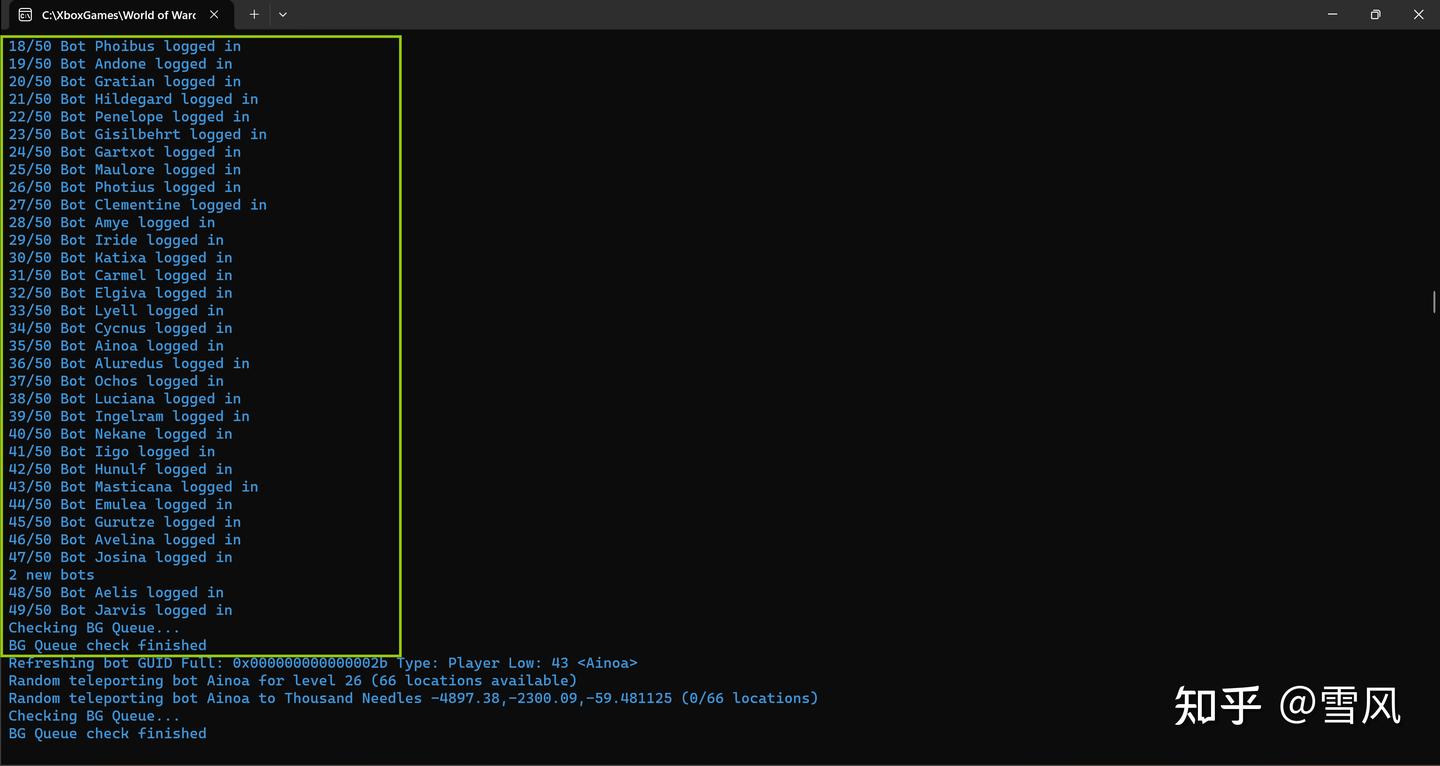Open a new terminal tab with plus

click(x=254, y=15)
